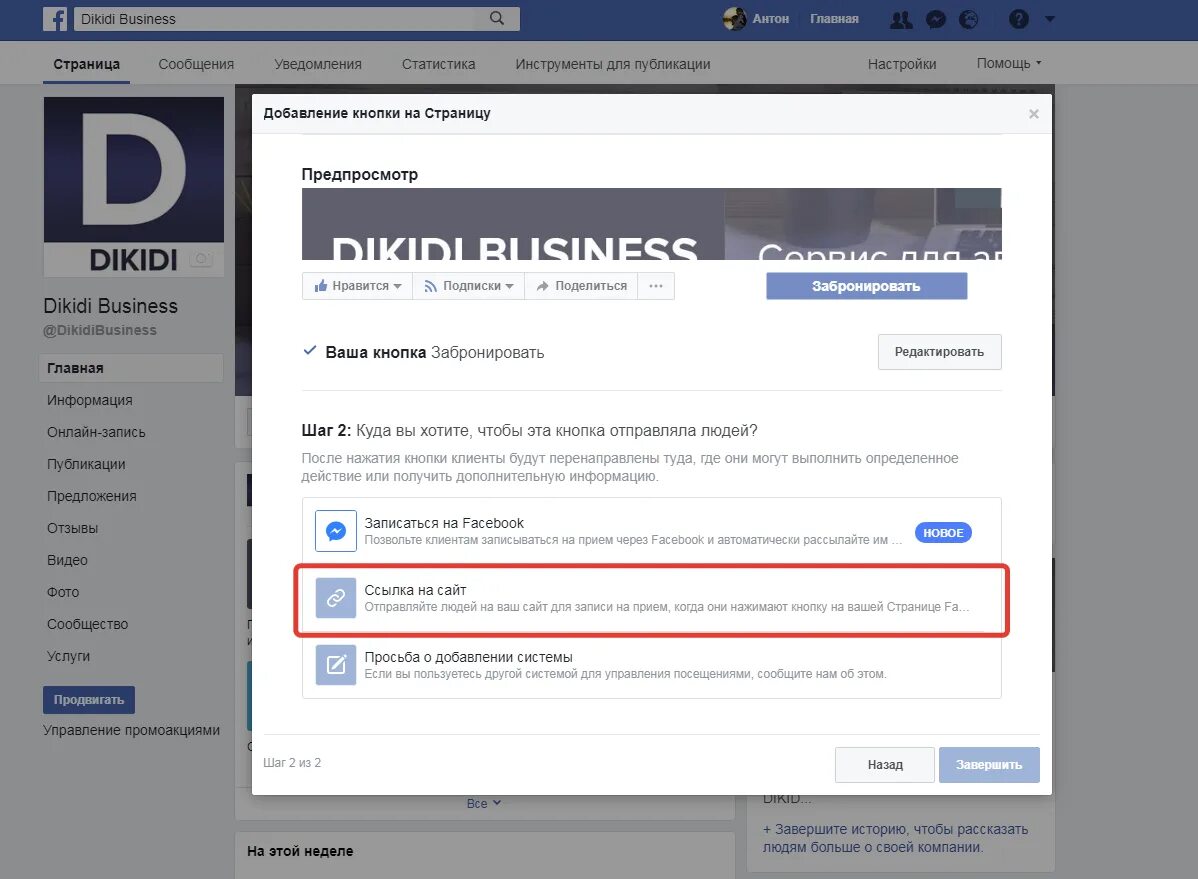This screenshot has width=1198, height=879.
Task: Open the Статистика tab
Action: point(439,64)
